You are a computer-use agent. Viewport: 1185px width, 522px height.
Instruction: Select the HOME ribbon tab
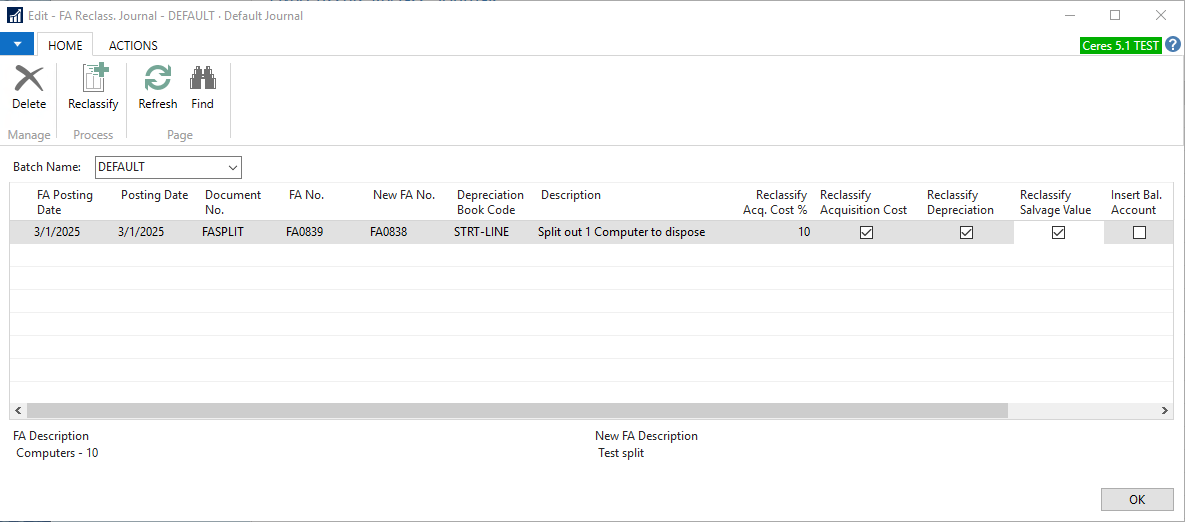click(x=65, y=45)
